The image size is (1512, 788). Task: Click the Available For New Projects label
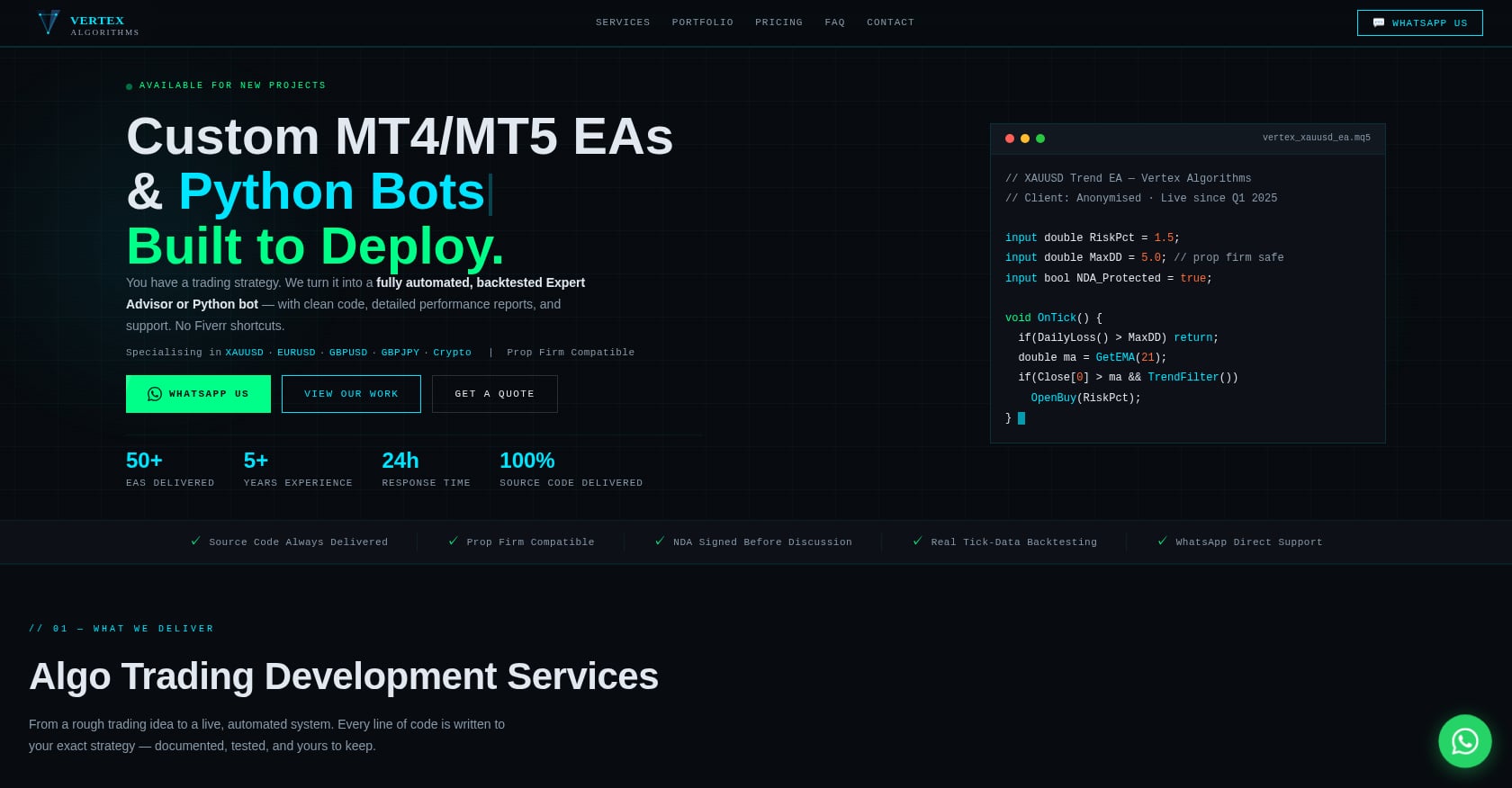click(x=232, y=85)
